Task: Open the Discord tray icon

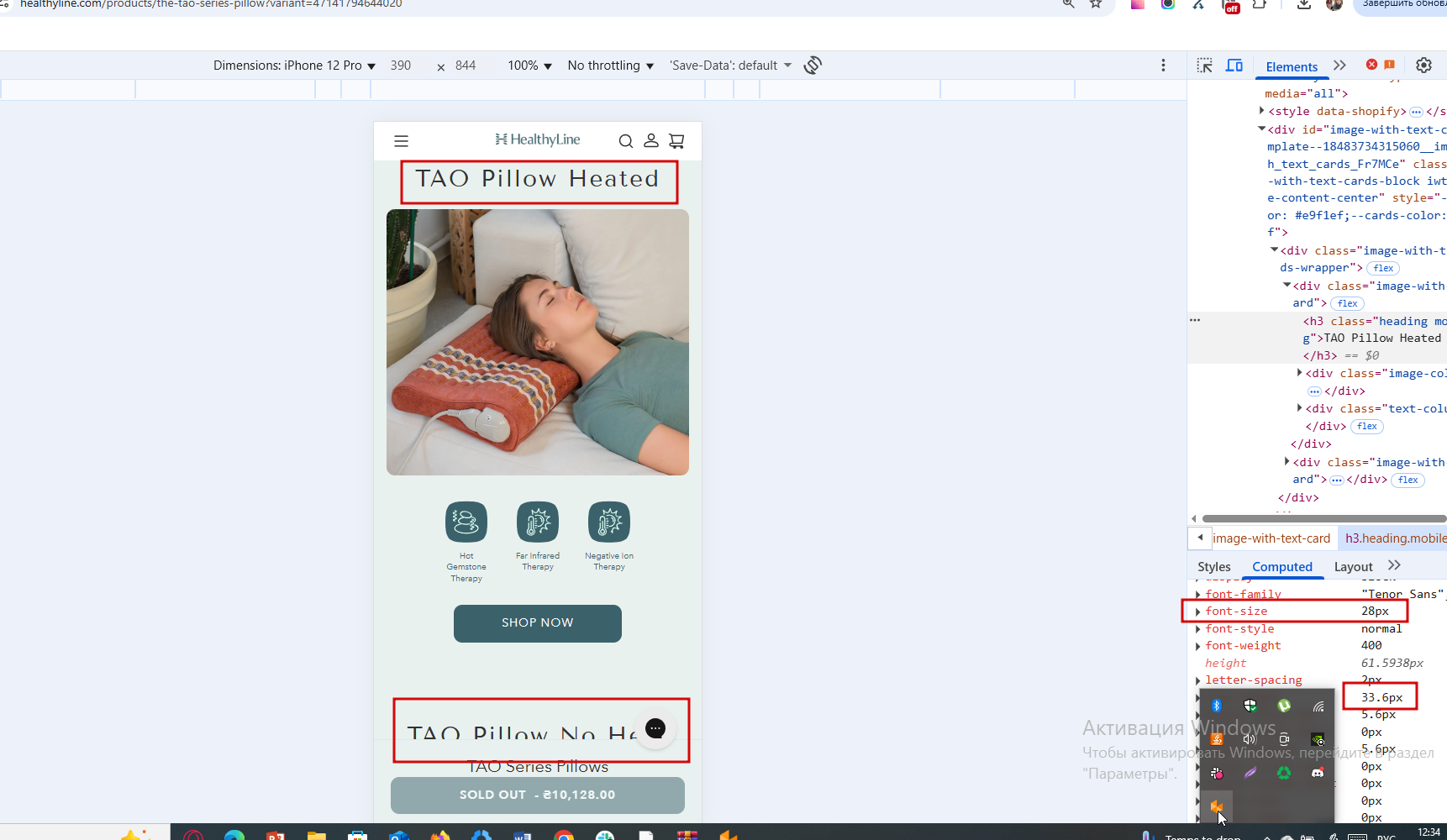Action: pyautogui.click(x=1318, y=773)
